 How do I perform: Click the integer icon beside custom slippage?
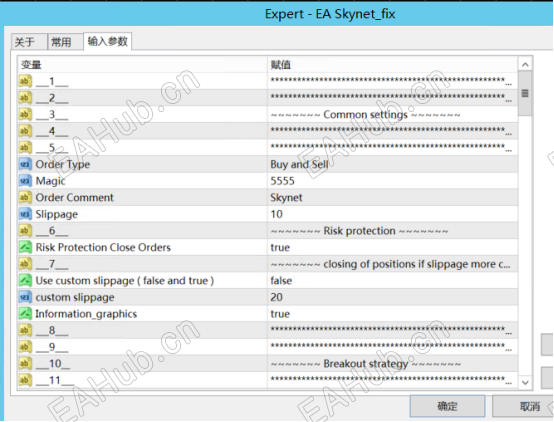tap(25, 297)
